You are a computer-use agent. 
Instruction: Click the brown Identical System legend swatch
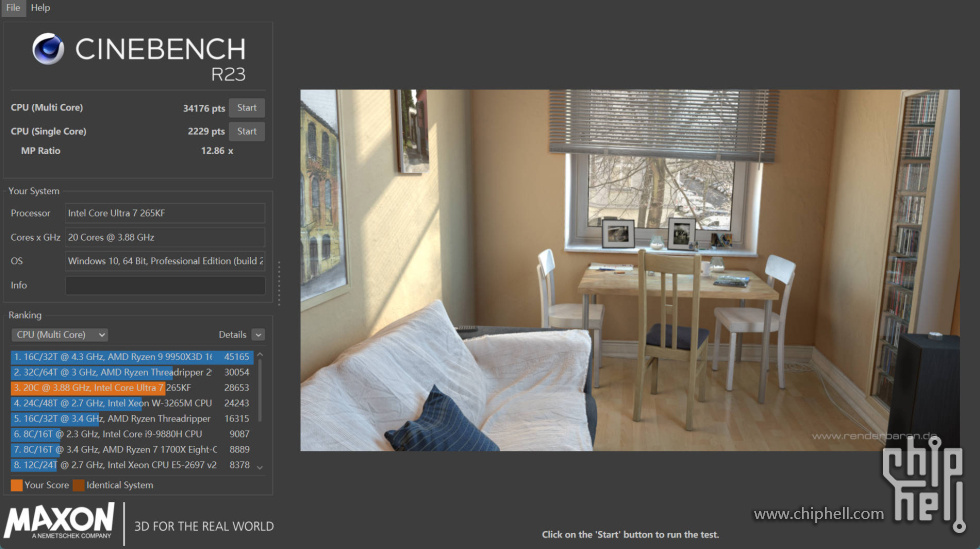tap(78, 485)
